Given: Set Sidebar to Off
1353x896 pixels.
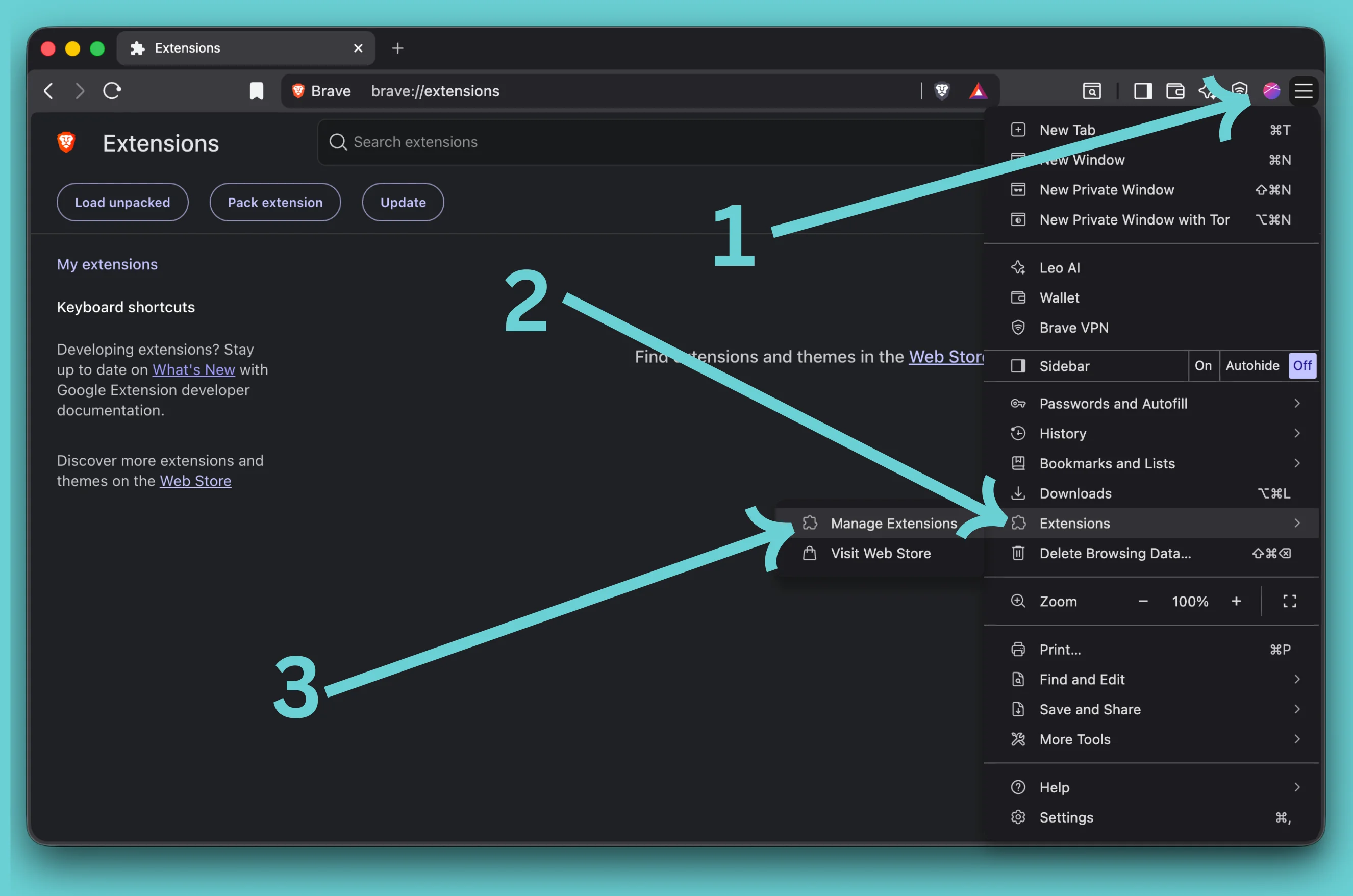Looking at the screenshot, I should tap(1302, 366).
